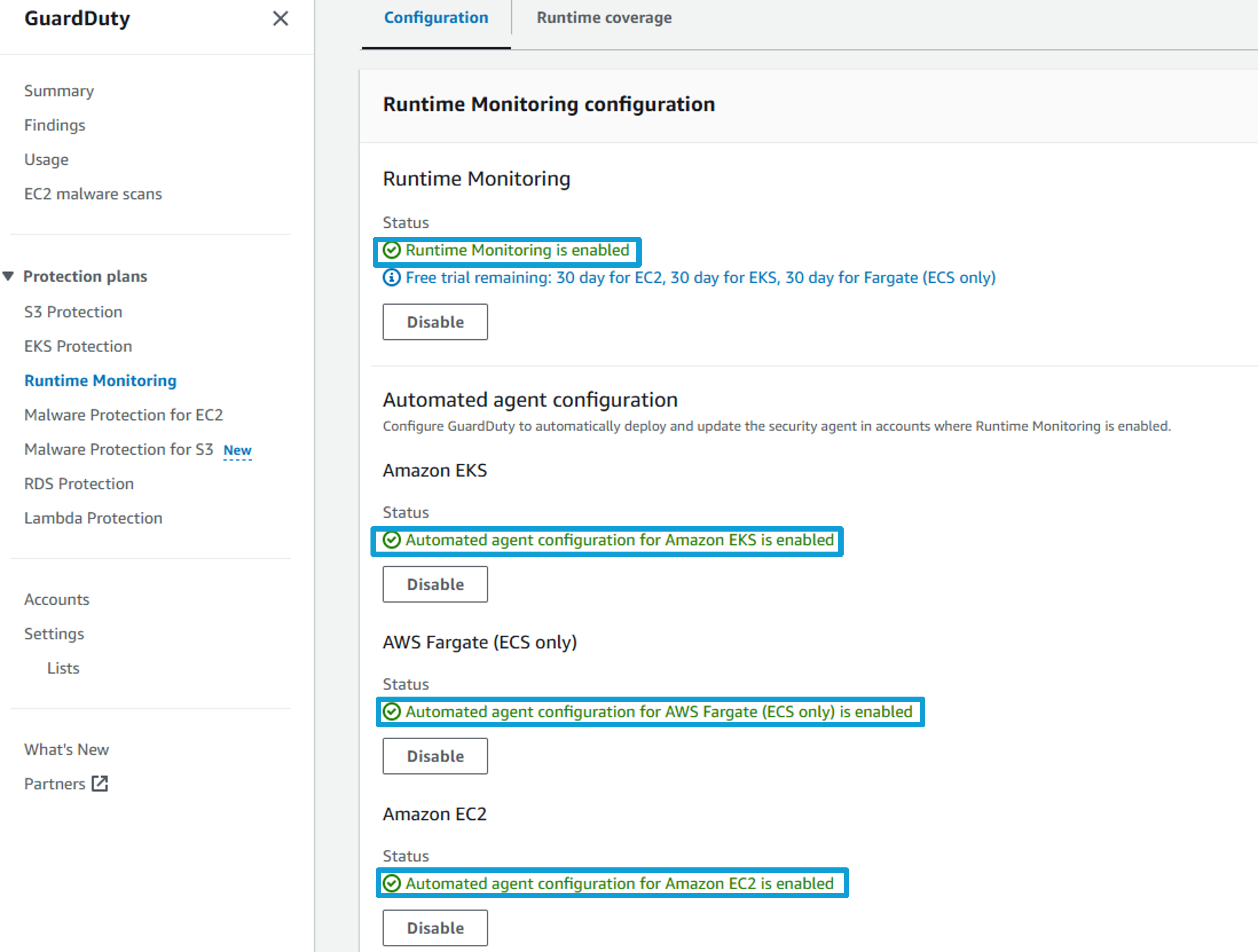The height and width of the screenshot is (952, 1258).
Task: Click the Fargate enabled status checkmark icon
Action: [391, 712]
